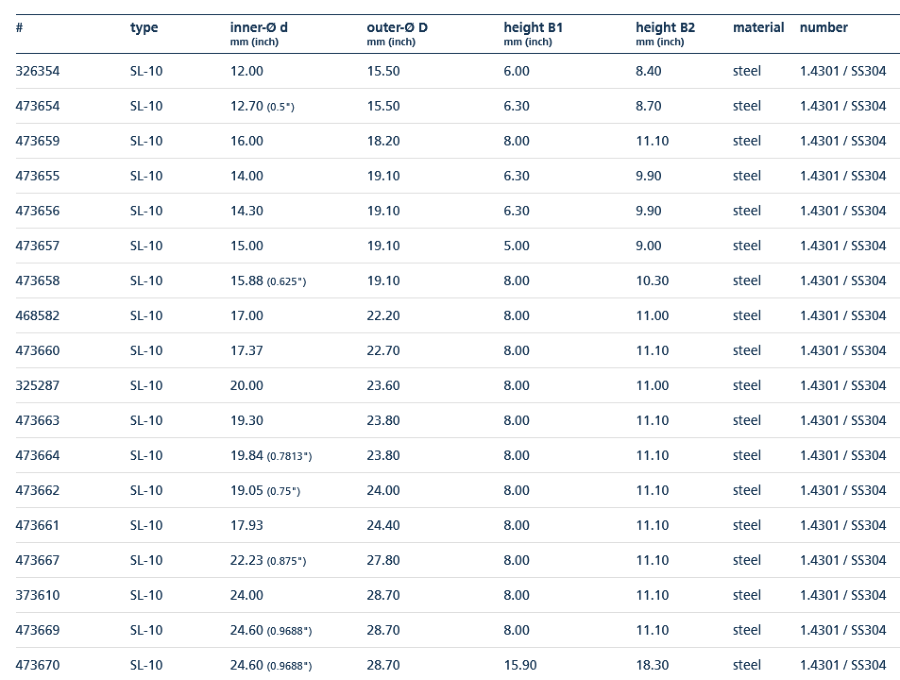Select part number 473659
The width and height of the screenshot is (900, 680).
click(x=37, y=141)
